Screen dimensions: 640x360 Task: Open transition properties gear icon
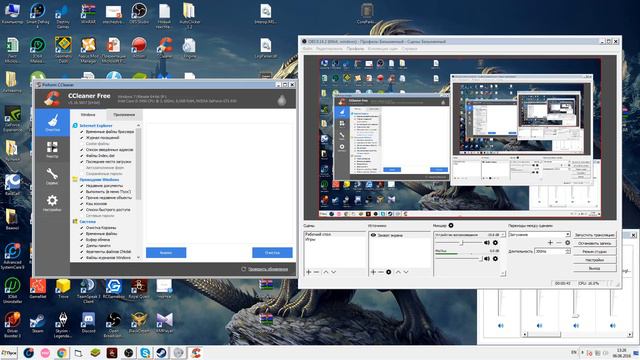[x=567, y=242]
